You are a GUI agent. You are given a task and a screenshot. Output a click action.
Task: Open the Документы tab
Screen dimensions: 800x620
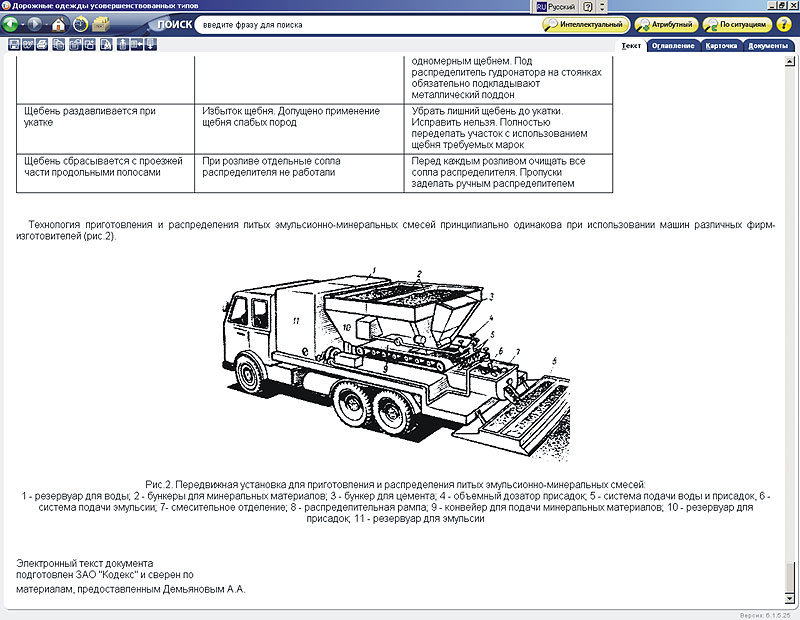click(x=768, y=45)
